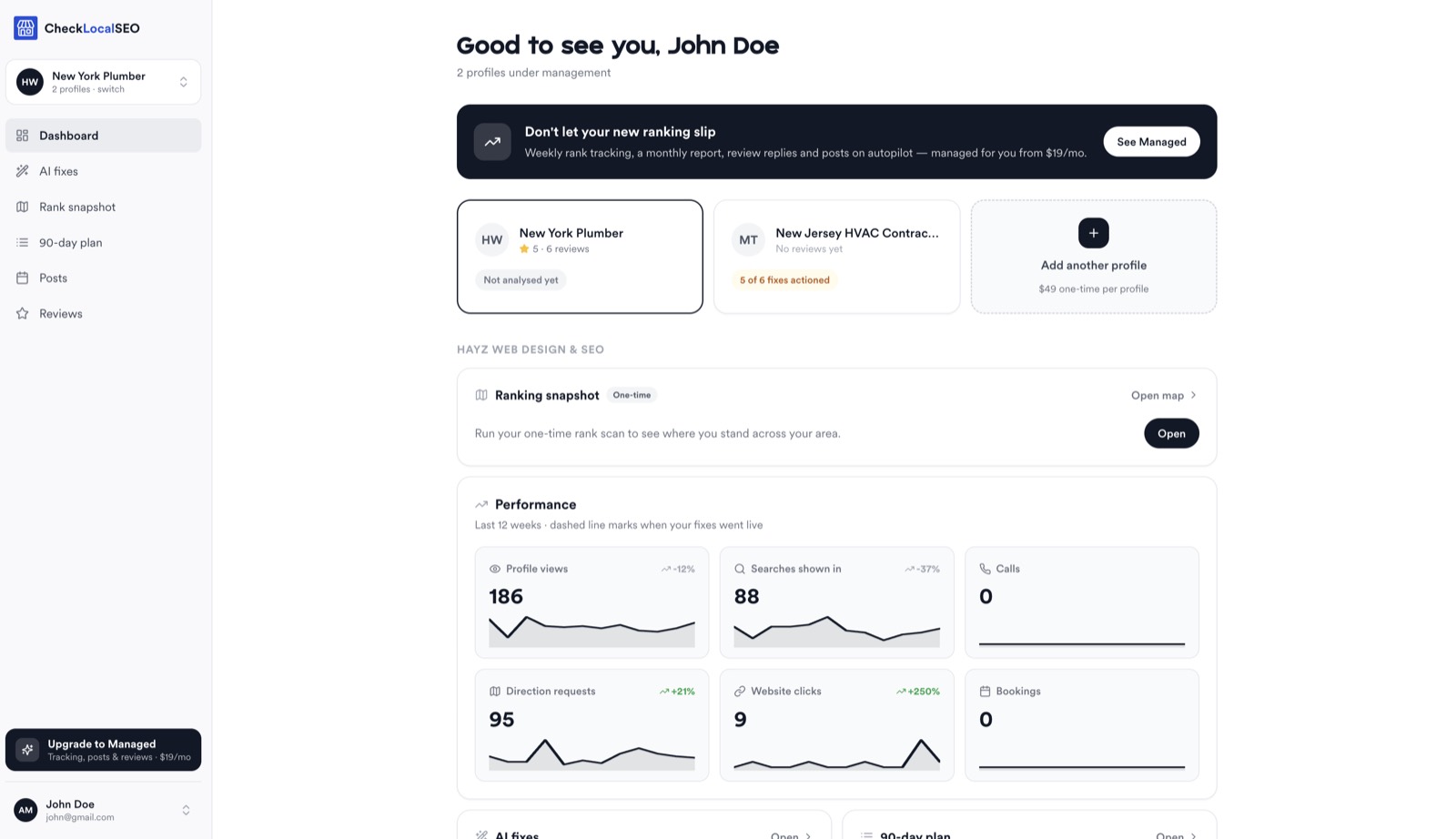This screenshot has width=1456, height=839.
Task: Click the Searches shown in magnifier icon
Action: [x=740, y=569]
